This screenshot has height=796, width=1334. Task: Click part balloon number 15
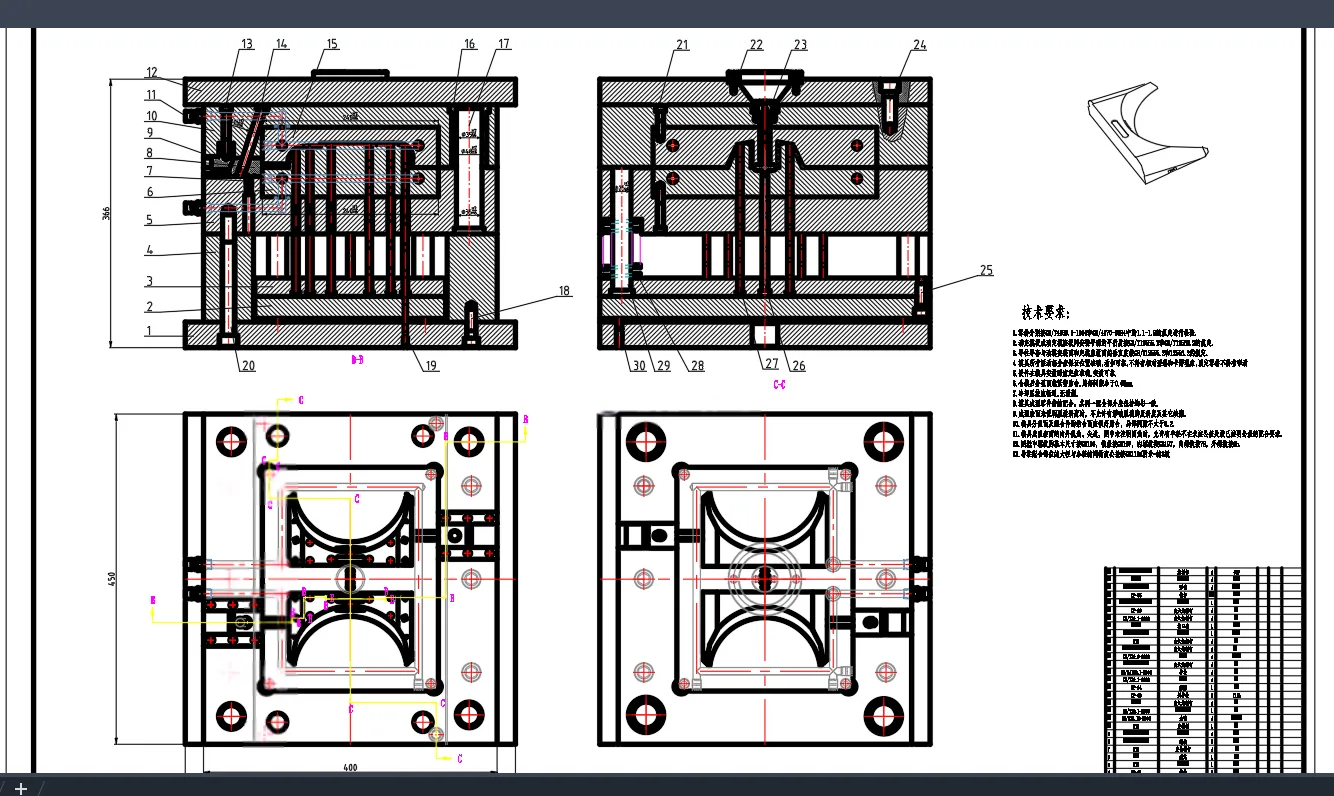332,44
